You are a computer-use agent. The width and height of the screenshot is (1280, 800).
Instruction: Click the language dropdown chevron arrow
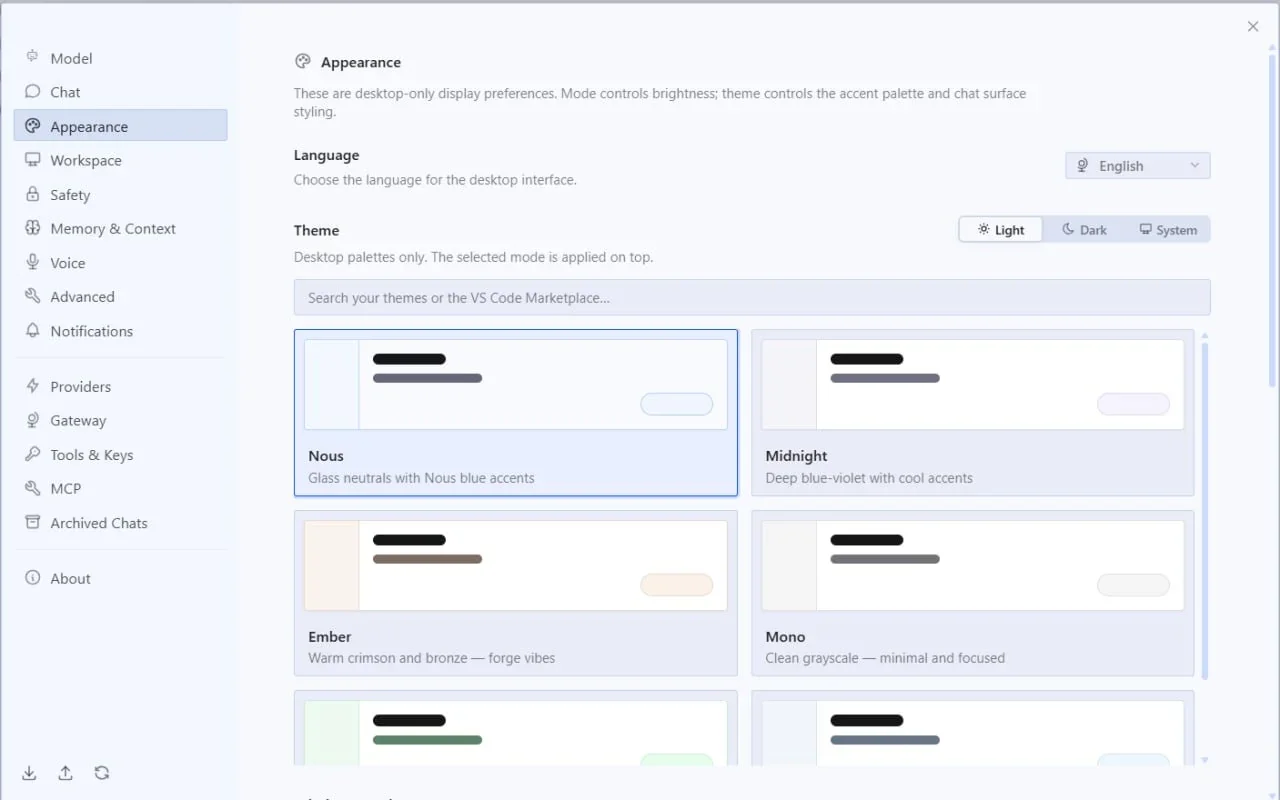pos(1195,166)
